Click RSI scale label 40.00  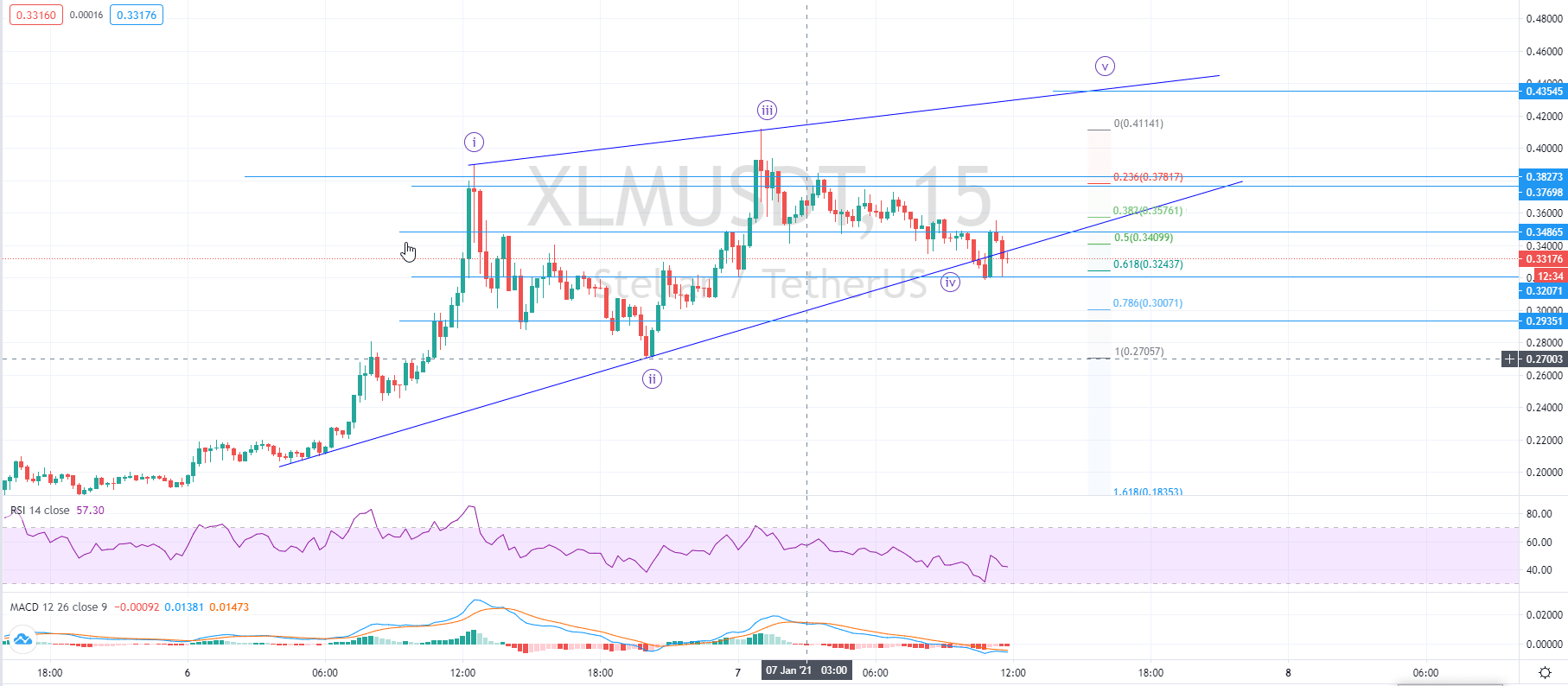point(1539,570)
